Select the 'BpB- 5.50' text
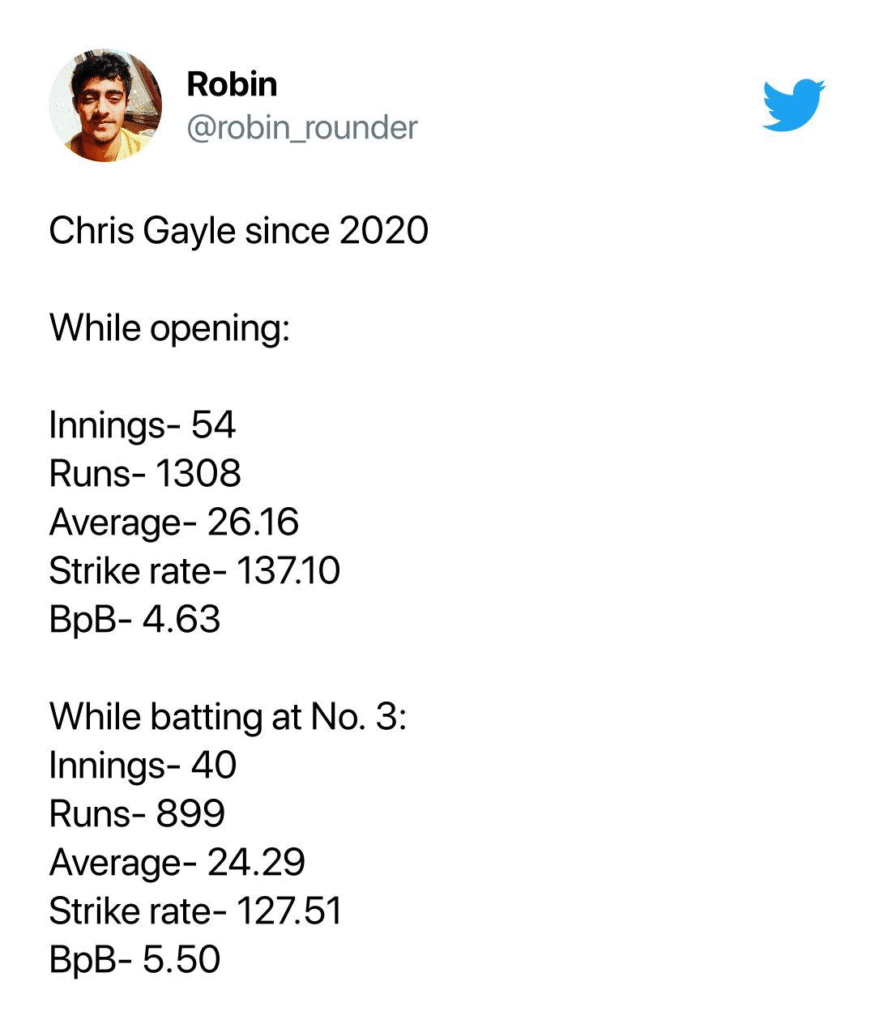Screen dimensions: 875x1024 [134, 961]
